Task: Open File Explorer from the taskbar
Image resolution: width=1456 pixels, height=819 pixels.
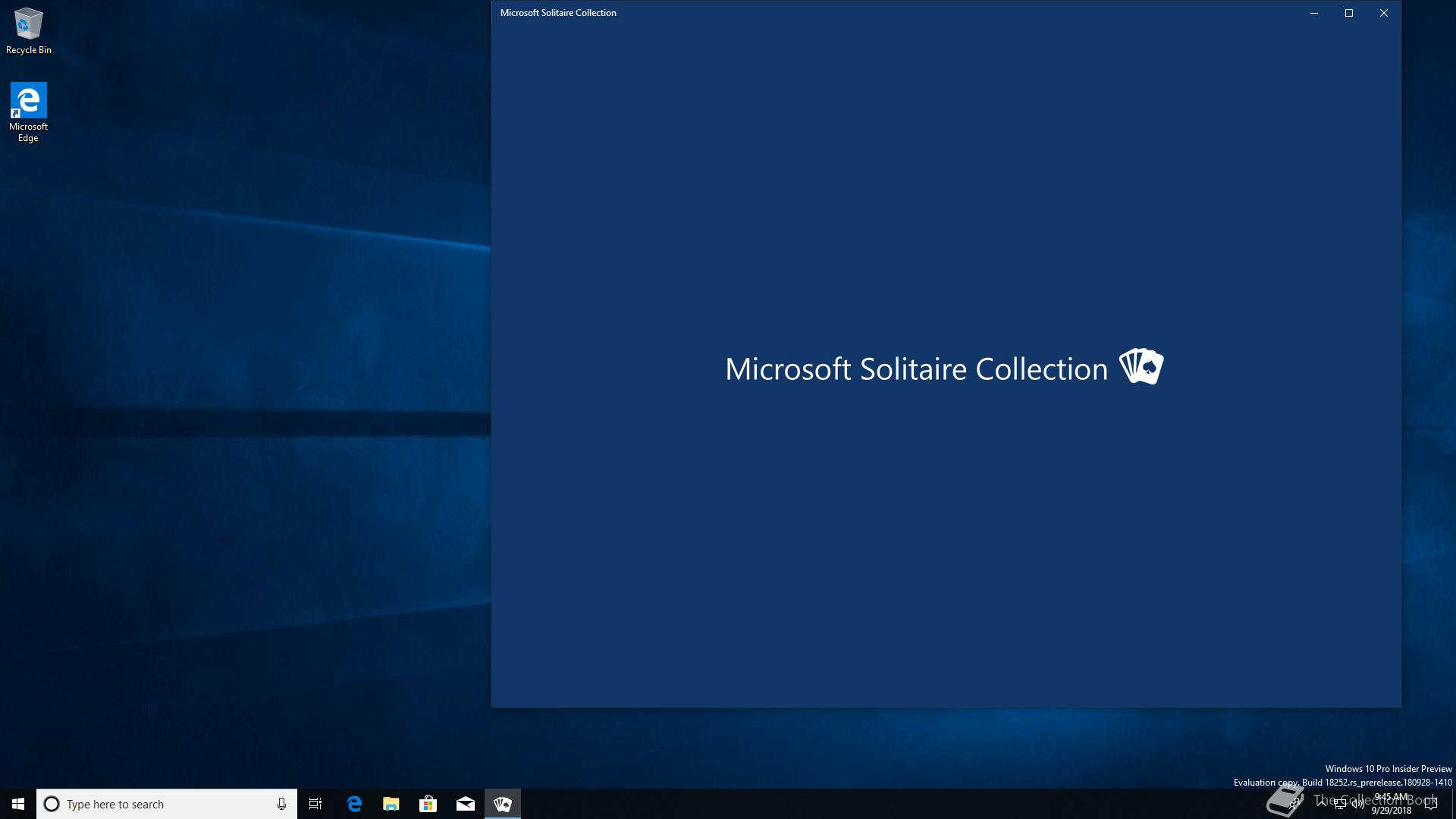Action: [391, 804]
